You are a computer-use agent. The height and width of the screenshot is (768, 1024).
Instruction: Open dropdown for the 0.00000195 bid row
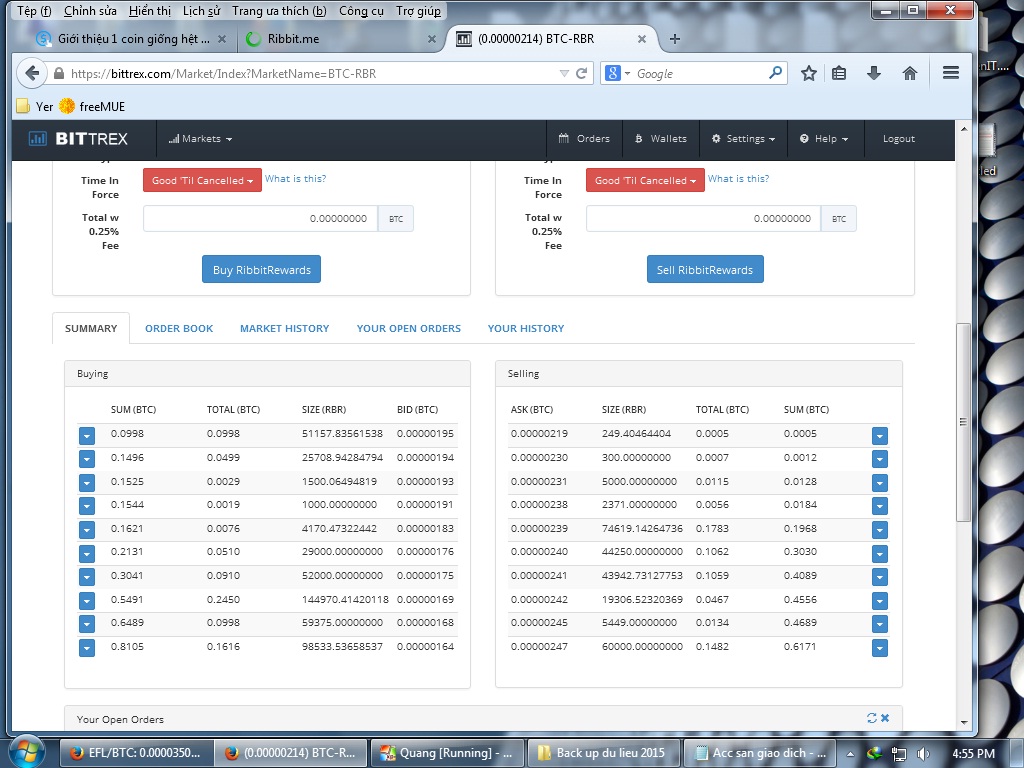[x=86, y=435]
